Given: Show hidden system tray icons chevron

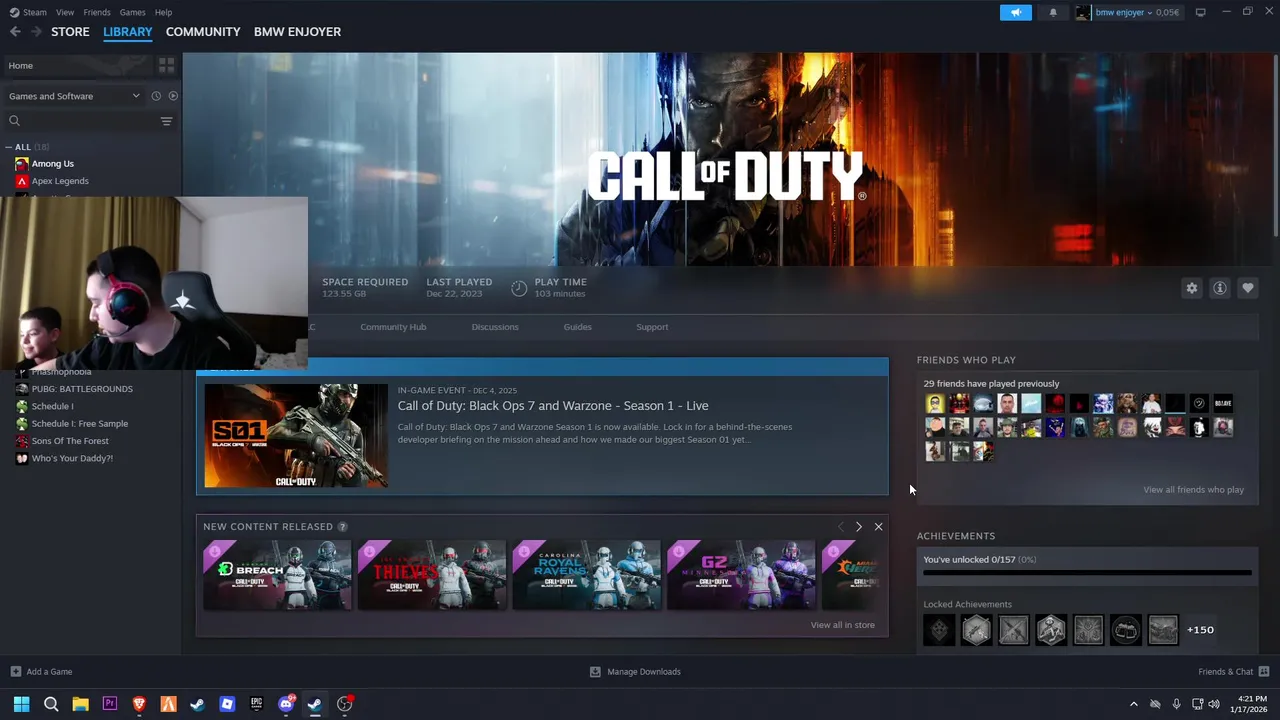Looking at the screenshot, I should pyautogui.click(x=1133, y=704).
